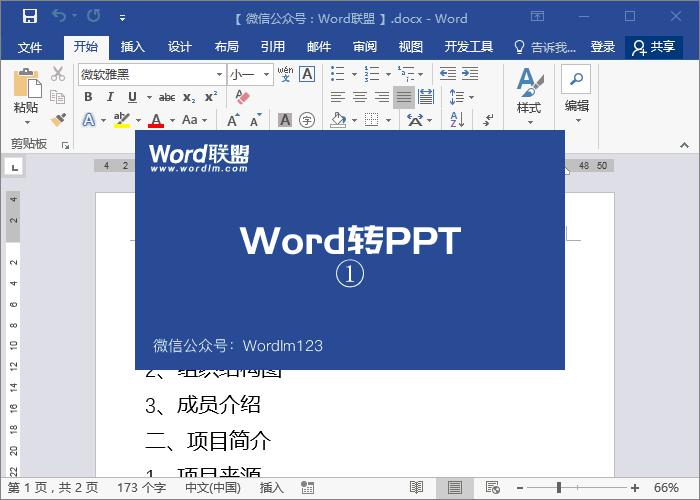
Task: Click Grow Font icon
Action: point(233,120)
